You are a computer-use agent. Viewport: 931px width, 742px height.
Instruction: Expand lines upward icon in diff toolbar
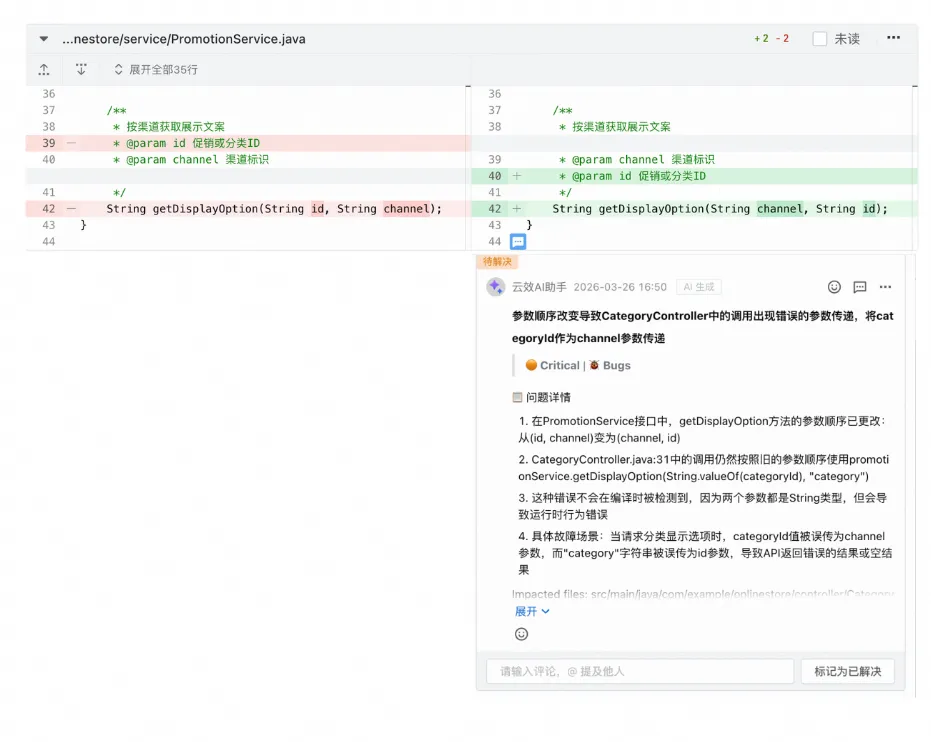click(44, 69)
